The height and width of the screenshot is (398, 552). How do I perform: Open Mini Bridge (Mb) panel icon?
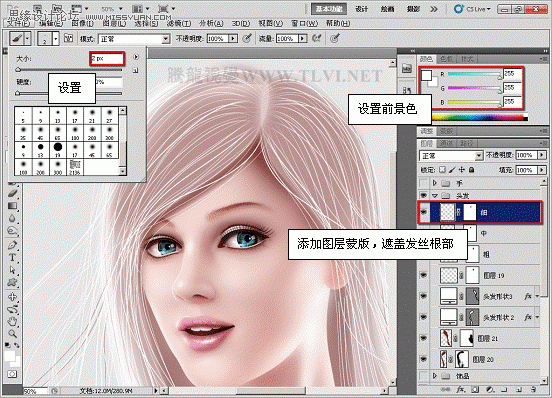pos(407,69)
